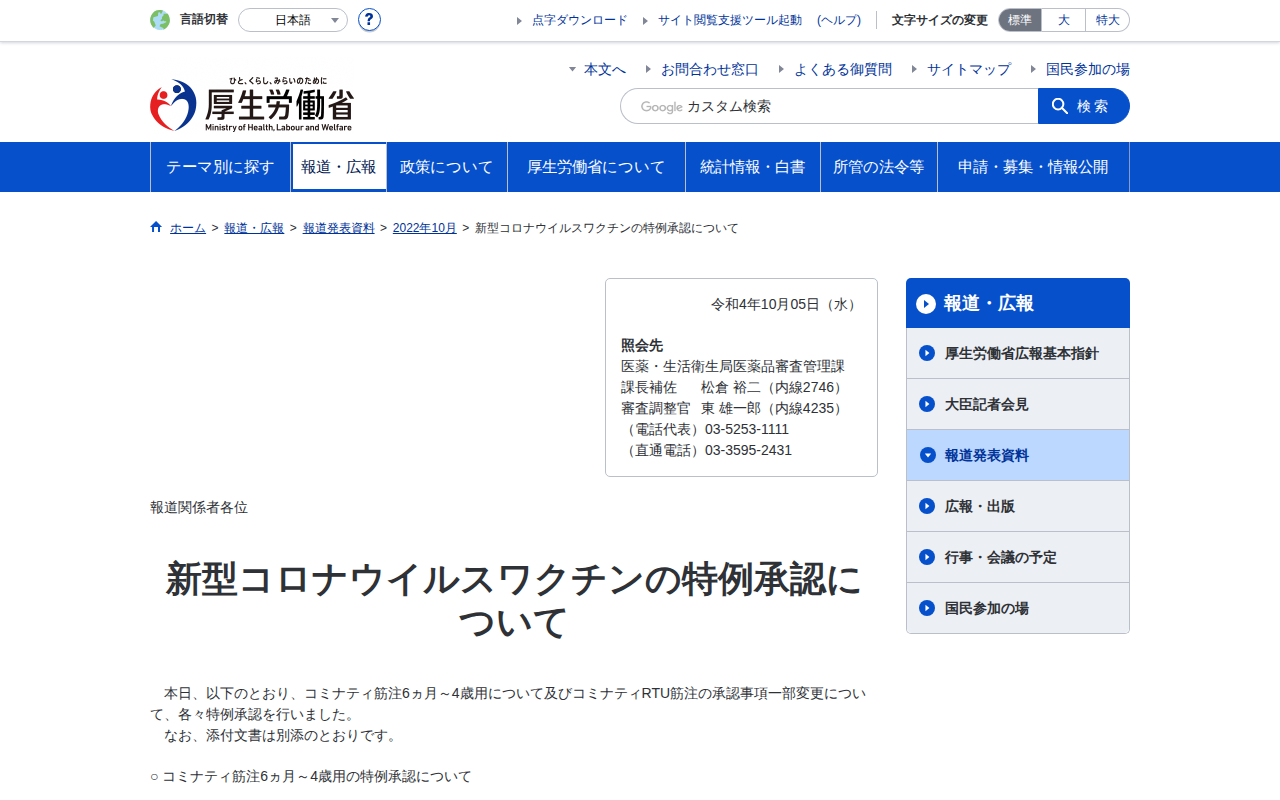This screenshot has height=800, width=1280.
Task: Open the language help question-mark icon
Action: (369, 20)
